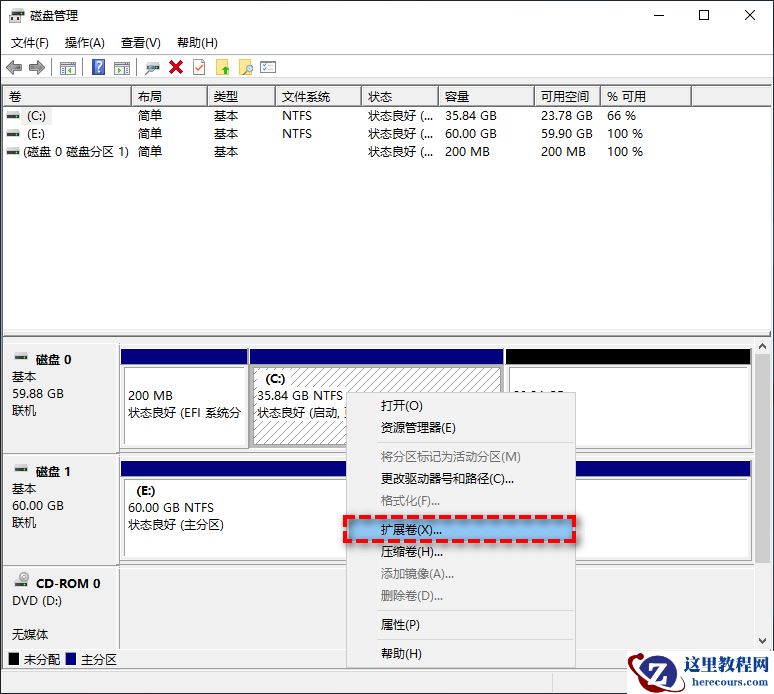Sort by the 类型 column header
This screenshot has width=774, height=694.
click(241, 97)
